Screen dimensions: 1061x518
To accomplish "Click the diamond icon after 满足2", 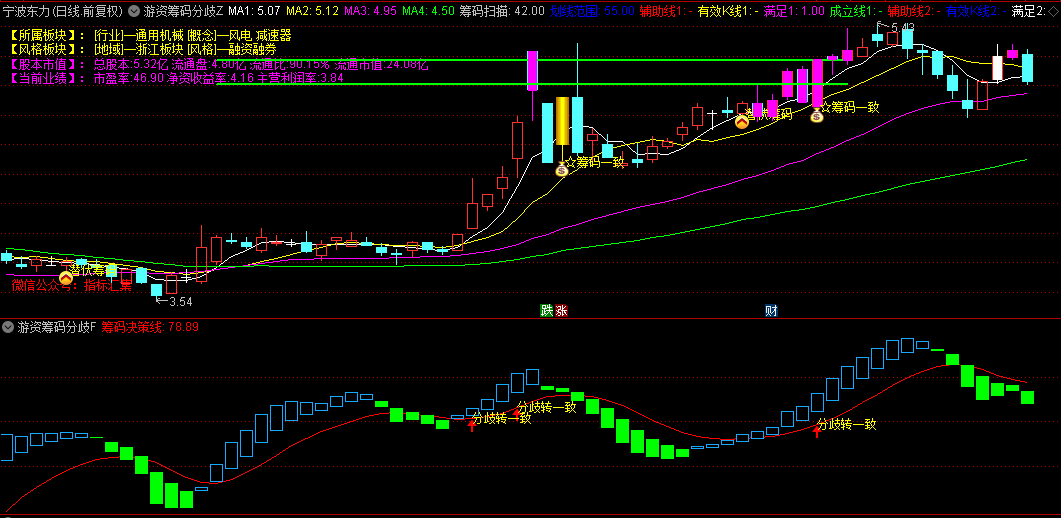I will pyautogui.click(x=1055, y=10).
